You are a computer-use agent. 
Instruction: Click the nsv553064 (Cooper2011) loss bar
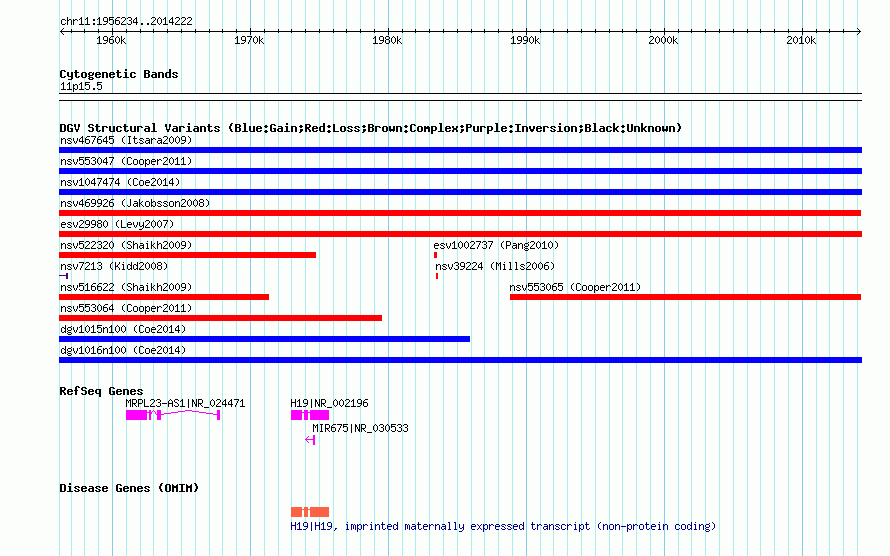220,318
